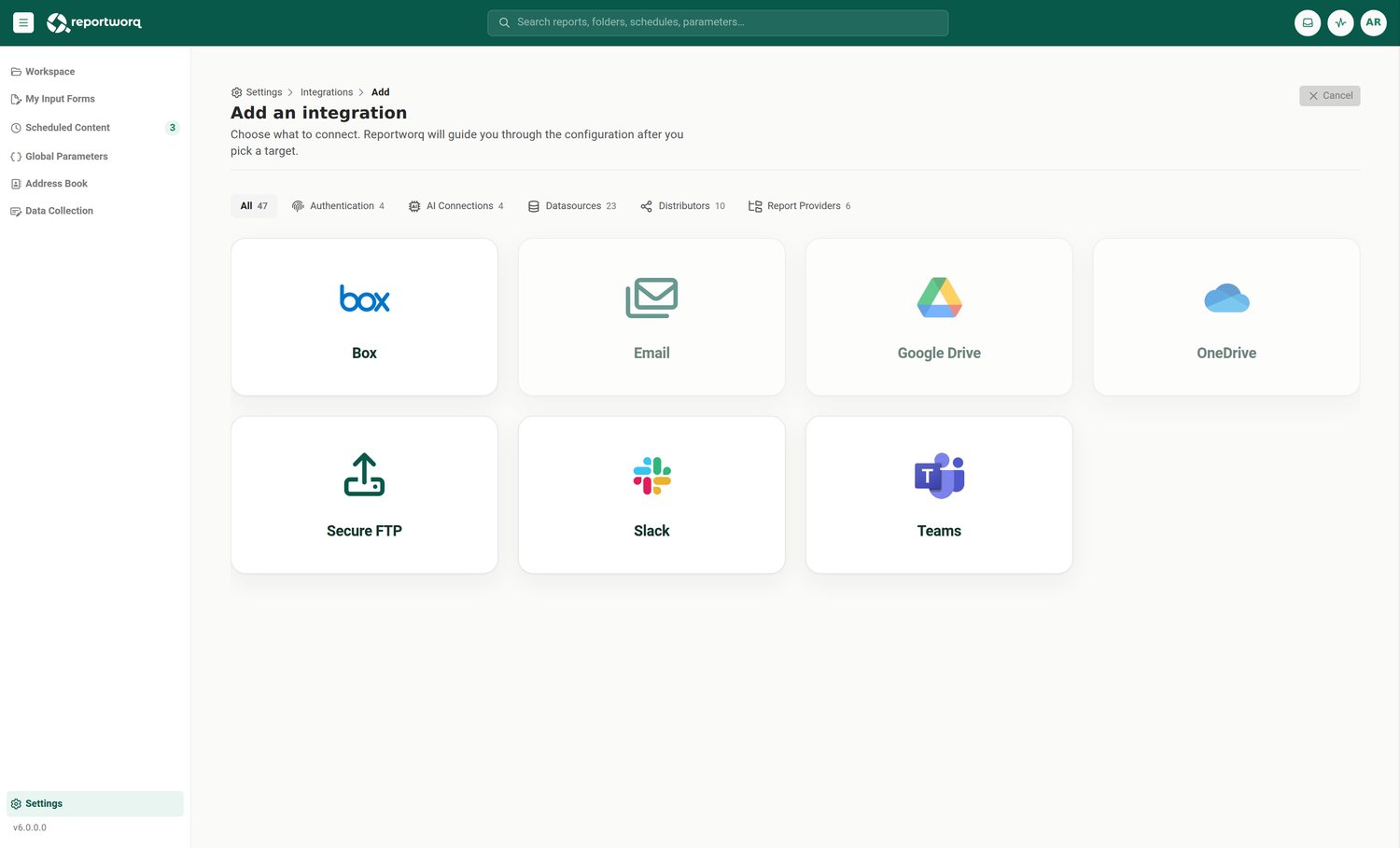Image resolution: width=1400 pixels, height=848 pixels.
Task: Switch to the Authentication tab
Action: [x=338, y=206]
